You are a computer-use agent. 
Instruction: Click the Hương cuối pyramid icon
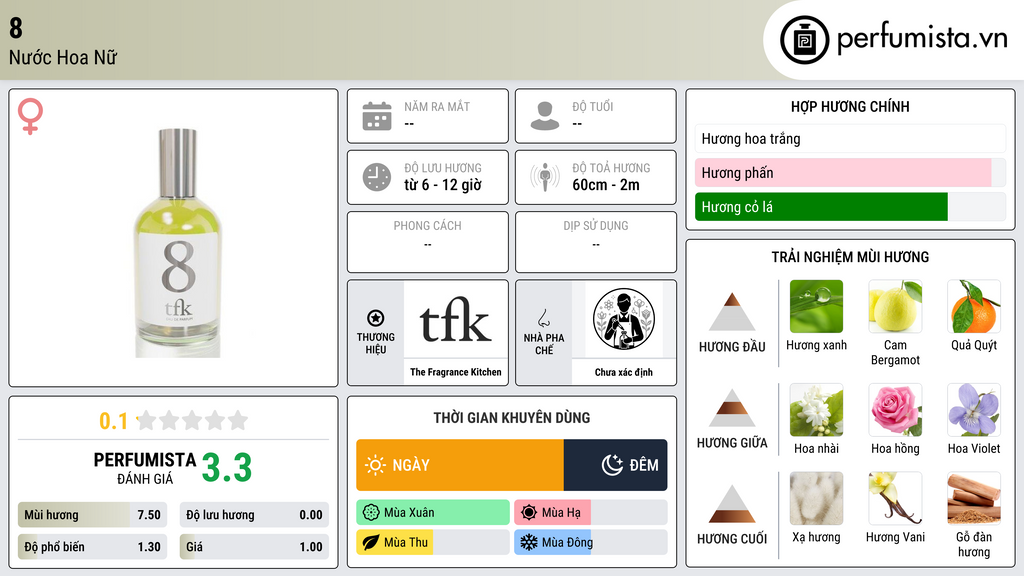click(x=732, y=504)
